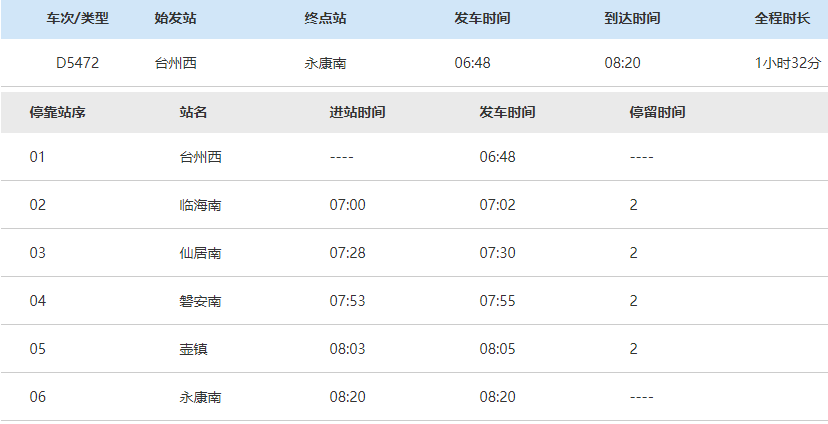Open station 临海南 in stop list

tap(200, 205)
